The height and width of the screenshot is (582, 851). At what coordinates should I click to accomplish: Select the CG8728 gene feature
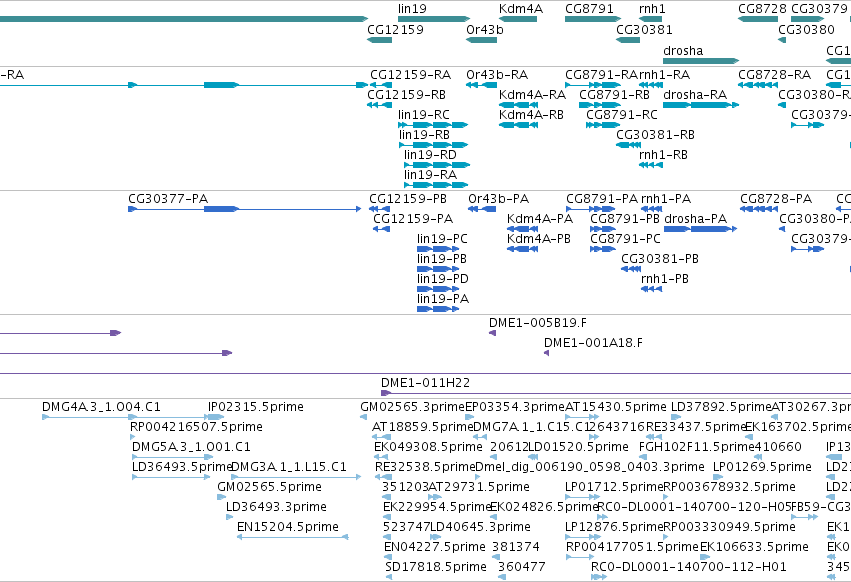point(758,19)
